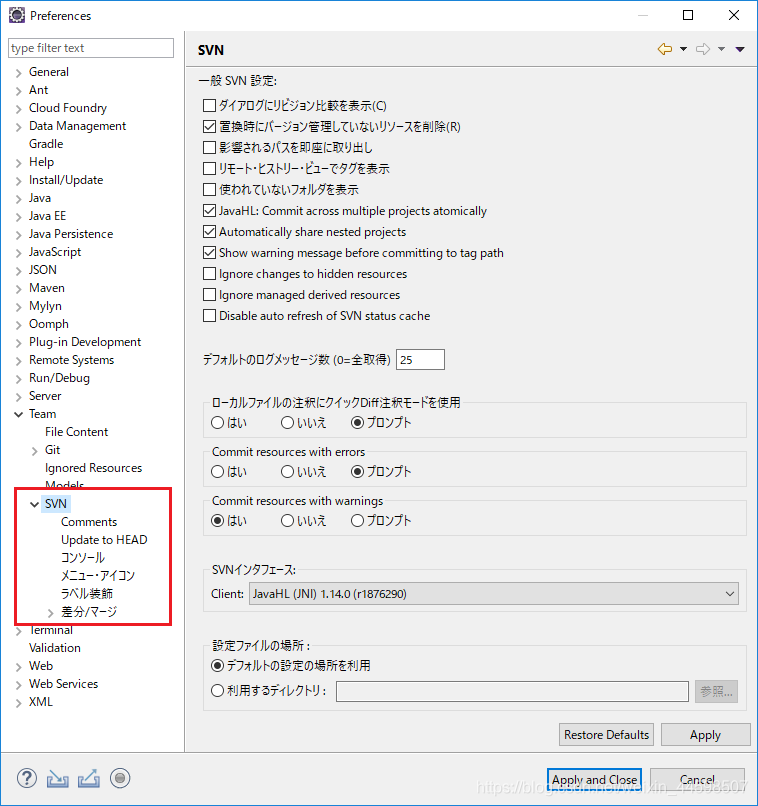Screen dimensions: 758x806
Task: Click the Cancel button
Action: pos(697,780)
